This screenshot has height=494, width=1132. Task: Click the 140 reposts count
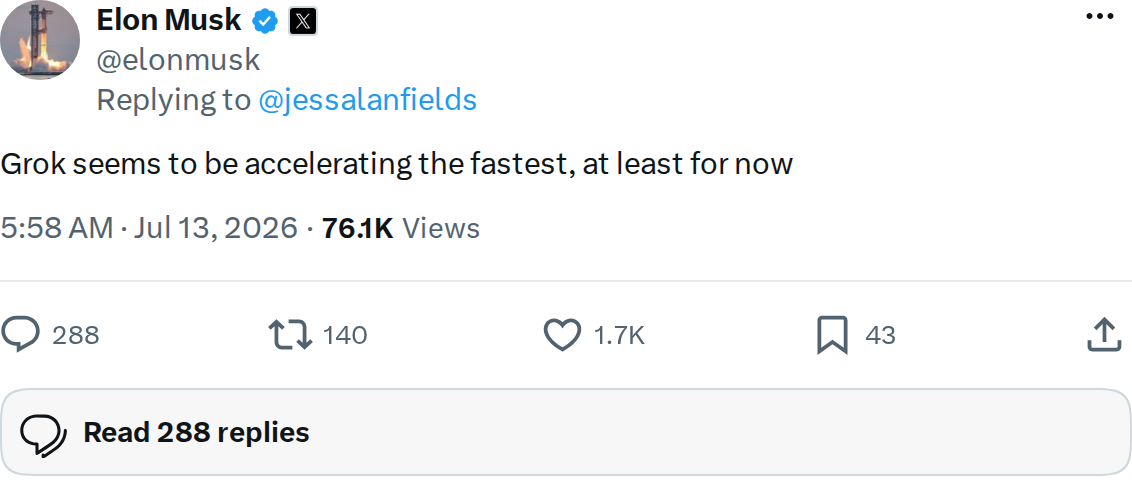click(345, 336)
